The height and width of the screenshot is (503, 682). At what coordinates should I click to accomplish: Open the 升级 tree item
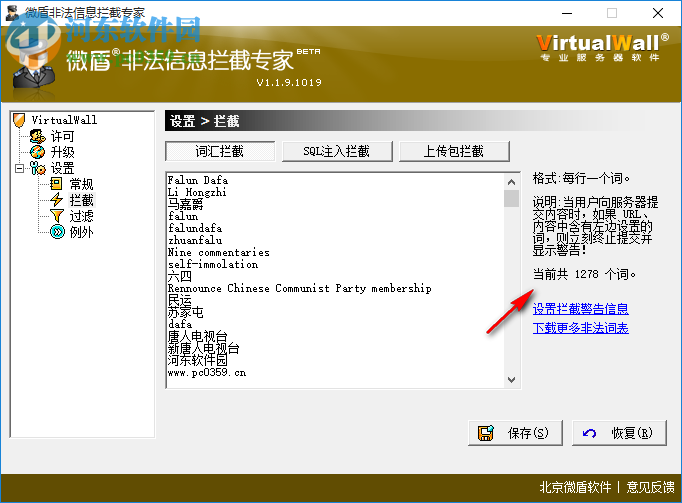click(x=63, y=152)
